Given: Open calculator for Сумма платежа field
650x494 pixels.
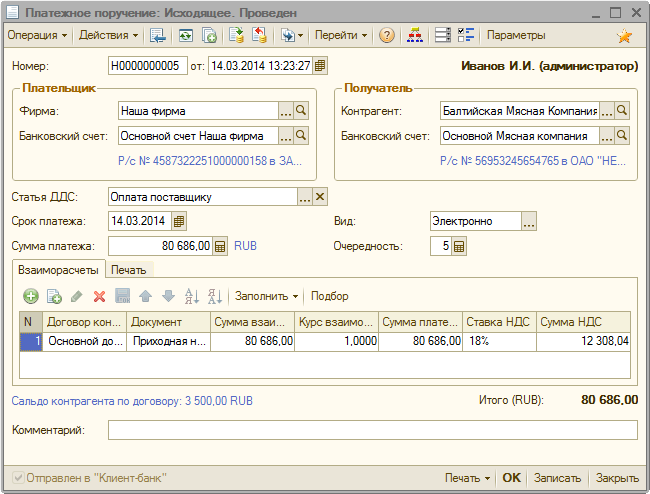Looking at the screenshot, I should click(x=220, y=246).
